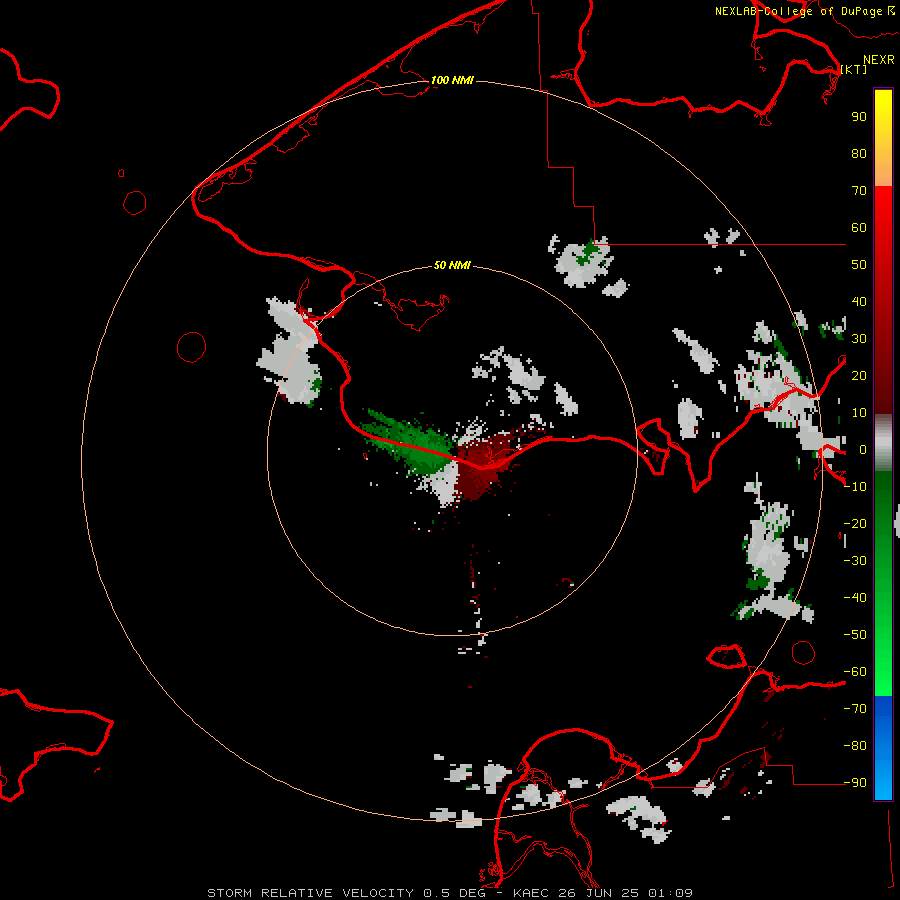Image resolution: width=900 pixels, height=900 pixels.
Task: Click the 26 JUN 25 date in caption
Action: [598, 893]
